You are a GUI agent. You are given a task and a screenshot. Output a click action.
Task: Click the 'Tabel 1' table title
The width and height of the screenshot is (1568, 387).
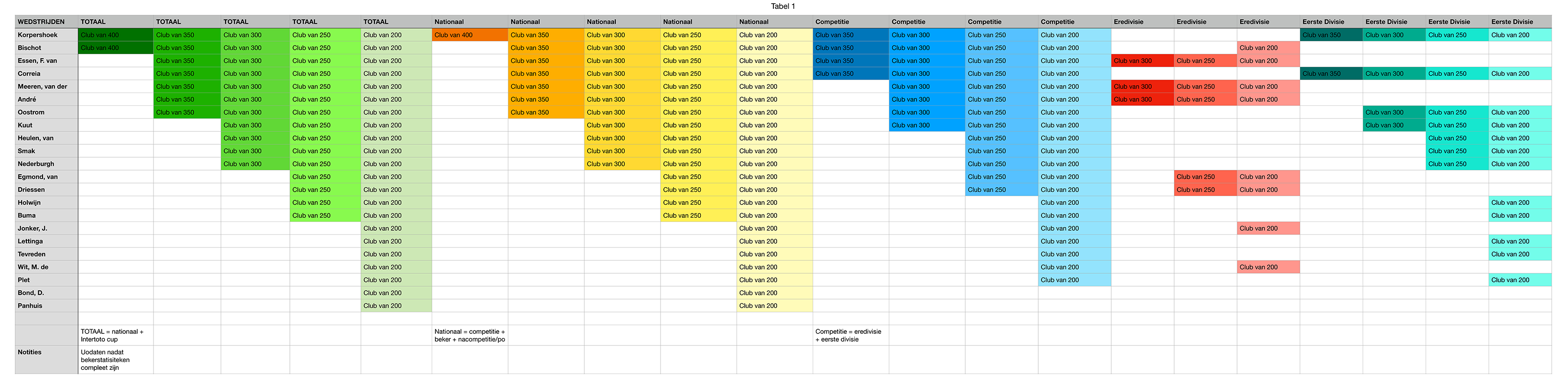tap(783, 6)
